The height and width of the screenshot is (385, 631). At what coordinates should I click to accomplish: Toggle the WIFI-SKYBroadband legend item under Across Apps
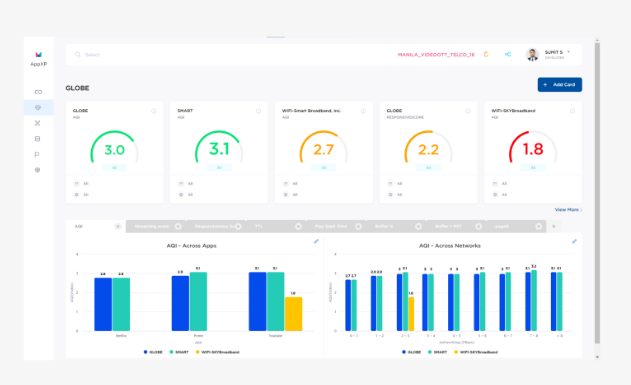pos(217,352)
